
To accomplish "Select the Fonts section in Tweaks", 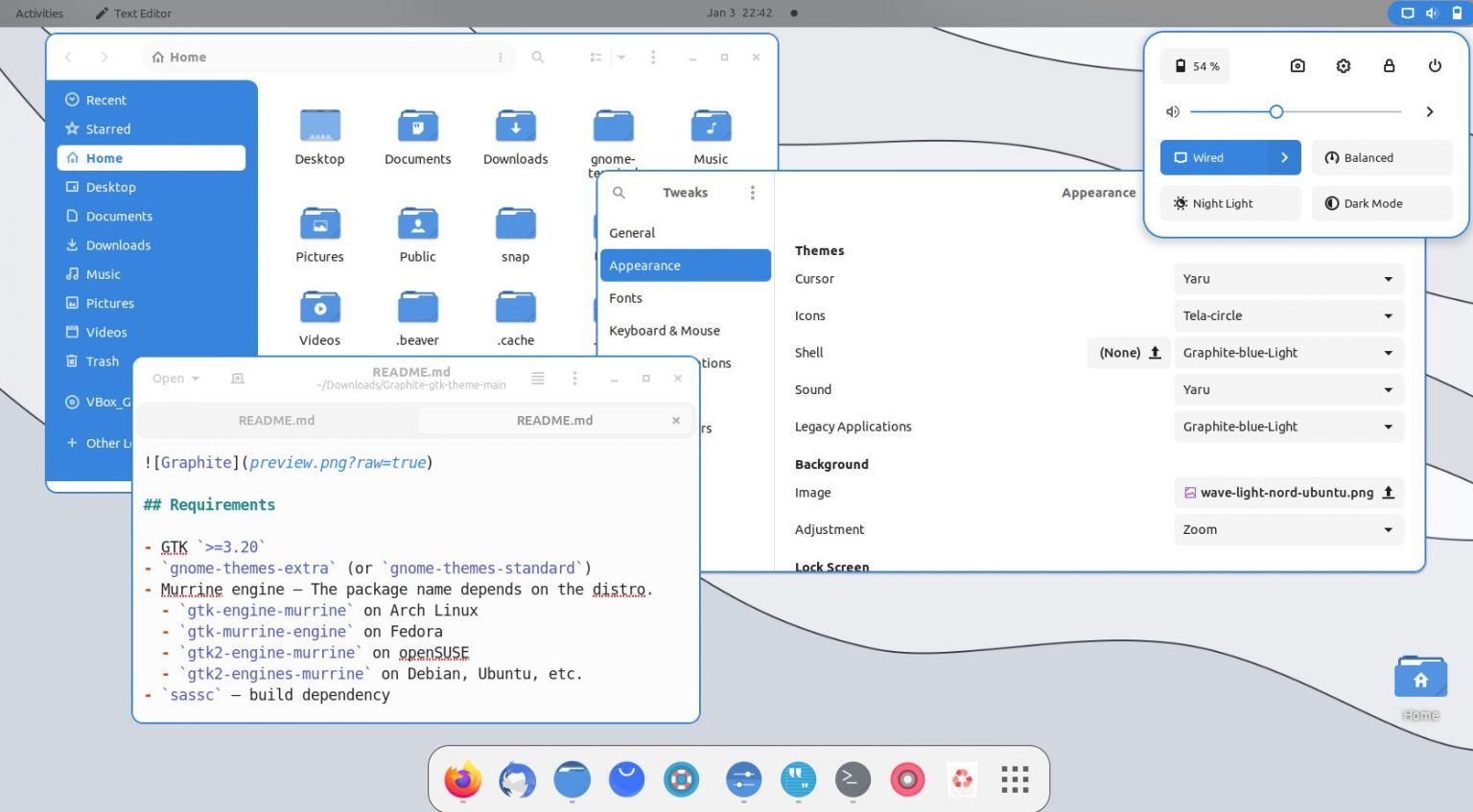I will coord(625,298).
